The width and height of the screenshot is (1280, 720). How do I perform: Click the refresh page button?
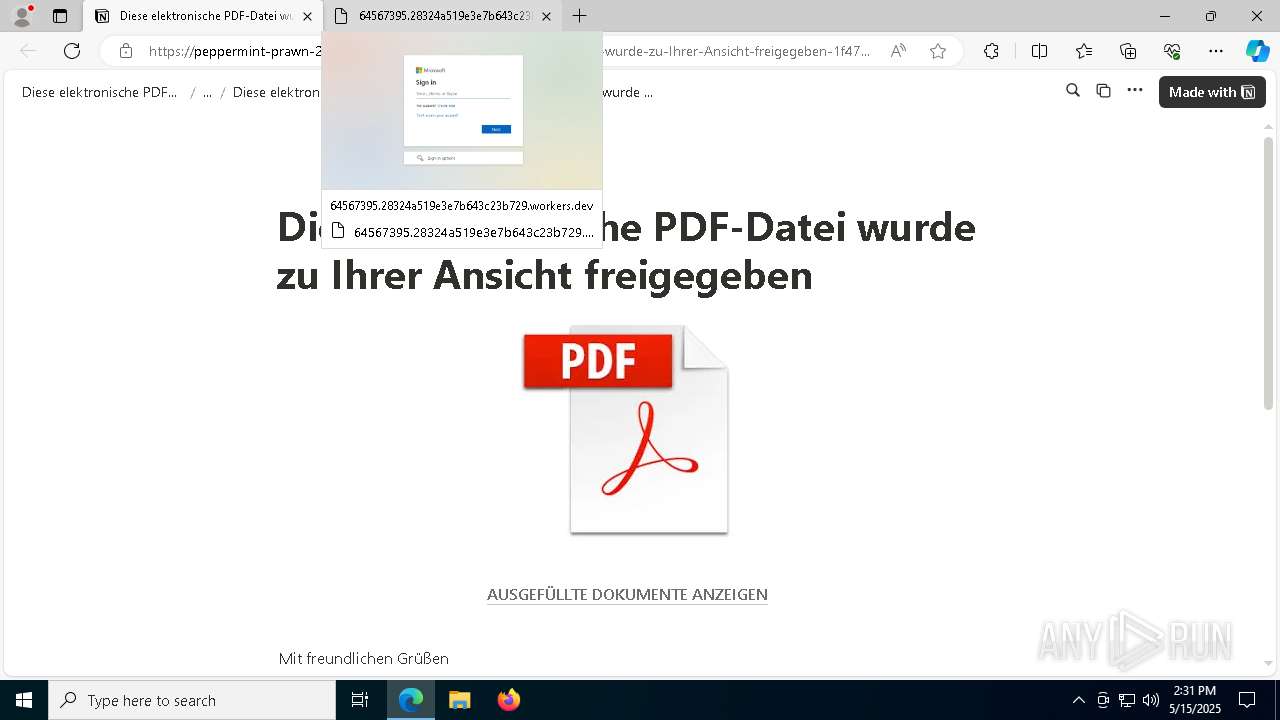click(x=72, y=51)
